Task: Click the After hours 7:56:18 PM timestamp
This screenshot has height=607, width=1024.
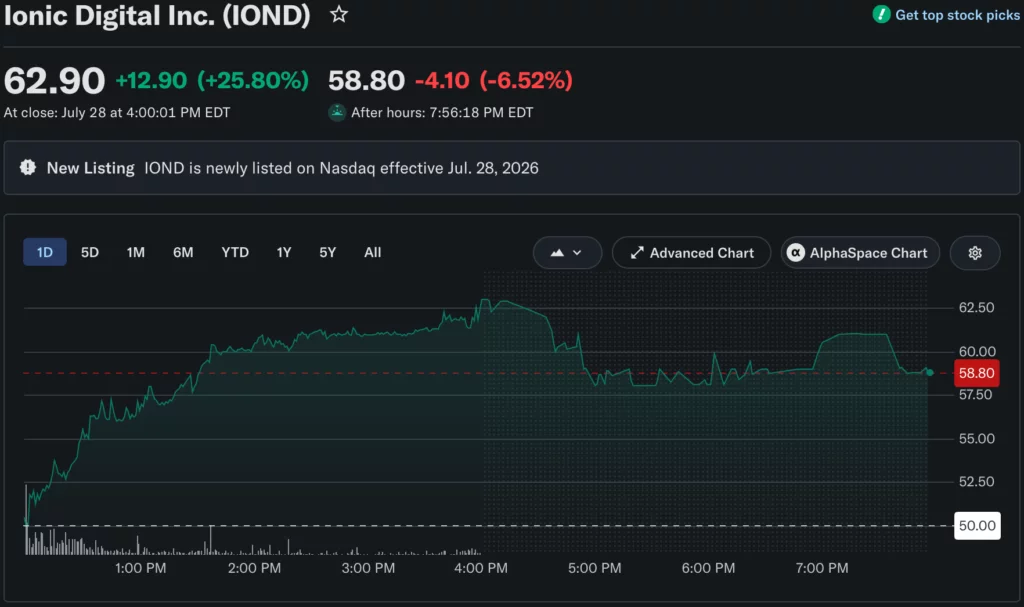Action: [x=442, y=112]
